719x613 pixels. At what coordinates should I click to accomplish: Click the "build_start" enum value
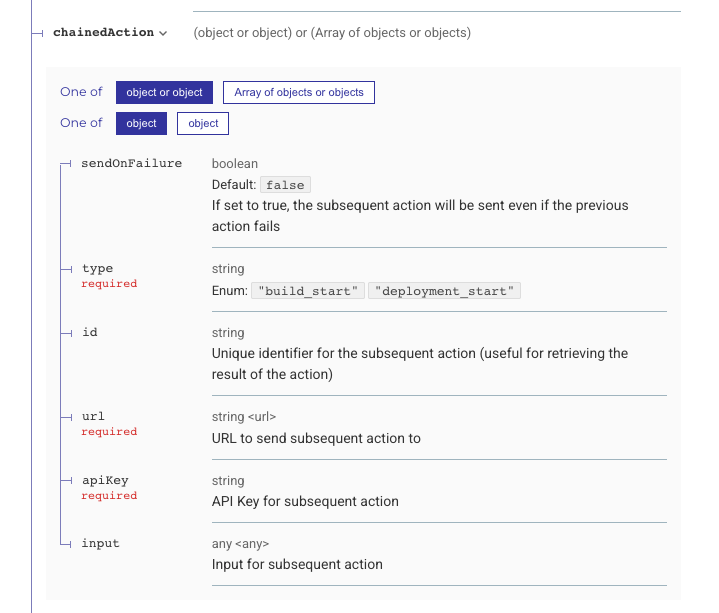[x=308, y=291]
